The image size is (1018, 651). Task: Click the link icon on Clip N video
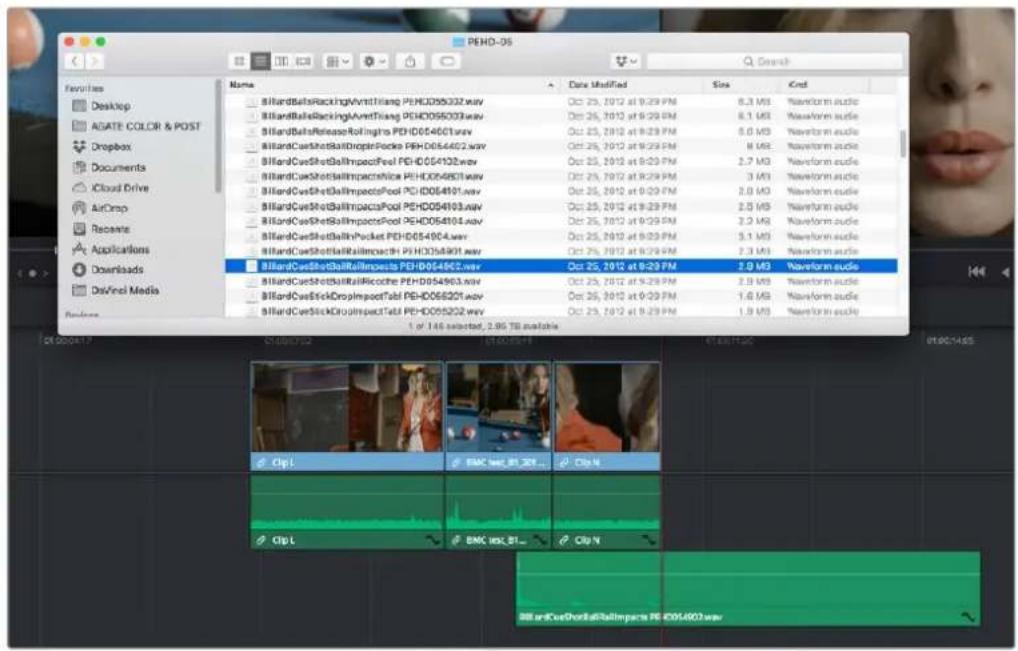[564, 463]
